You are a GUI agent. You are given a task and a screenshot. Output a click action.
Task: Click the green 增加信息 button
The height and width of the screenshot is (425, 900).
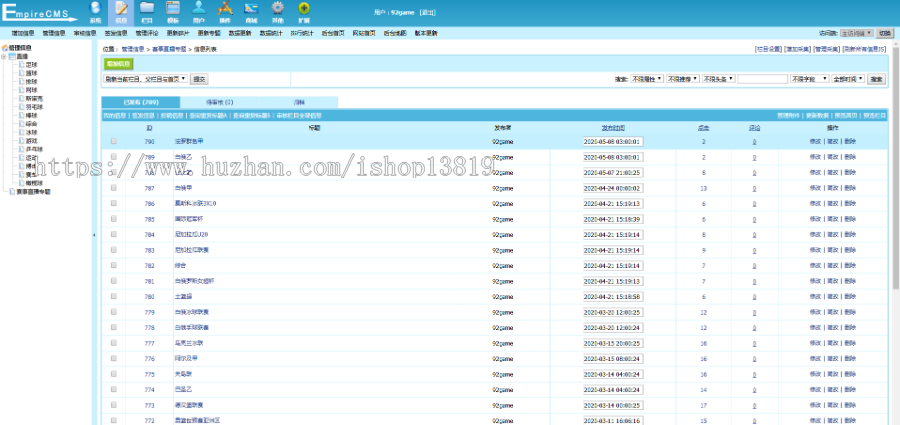coord(119,64)
